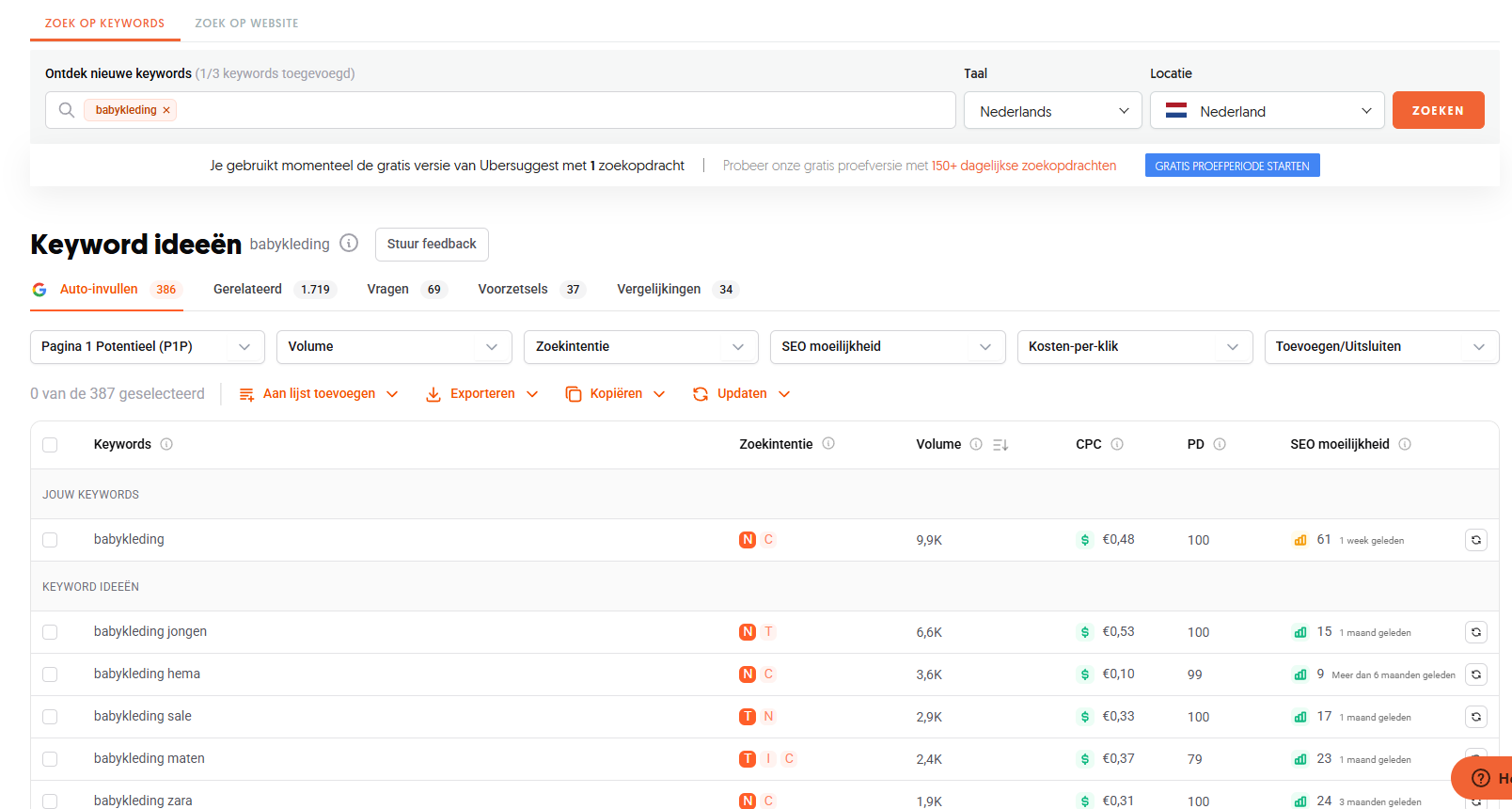Open the Kosten-per-klik filter dropdown

point(1135,347)
